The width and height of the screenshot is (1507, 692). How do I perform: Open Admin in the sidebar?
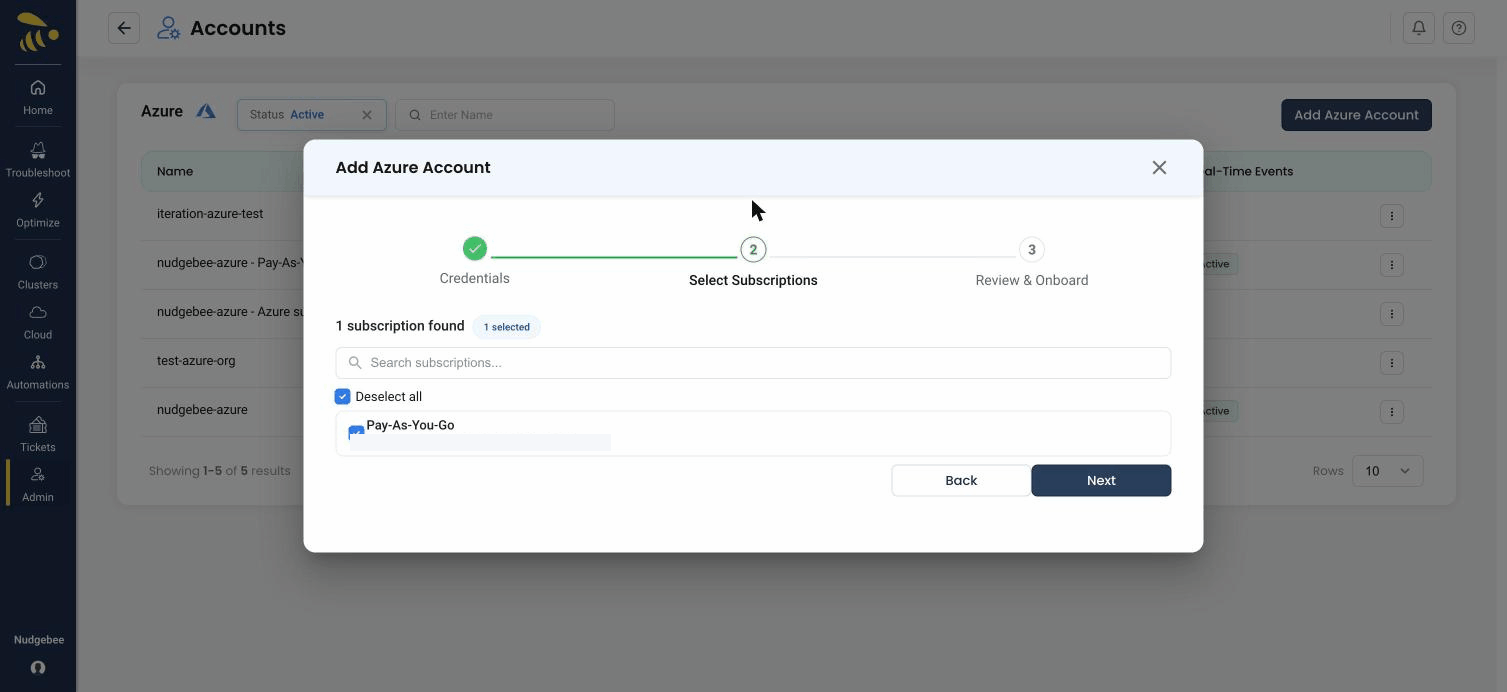38,484
